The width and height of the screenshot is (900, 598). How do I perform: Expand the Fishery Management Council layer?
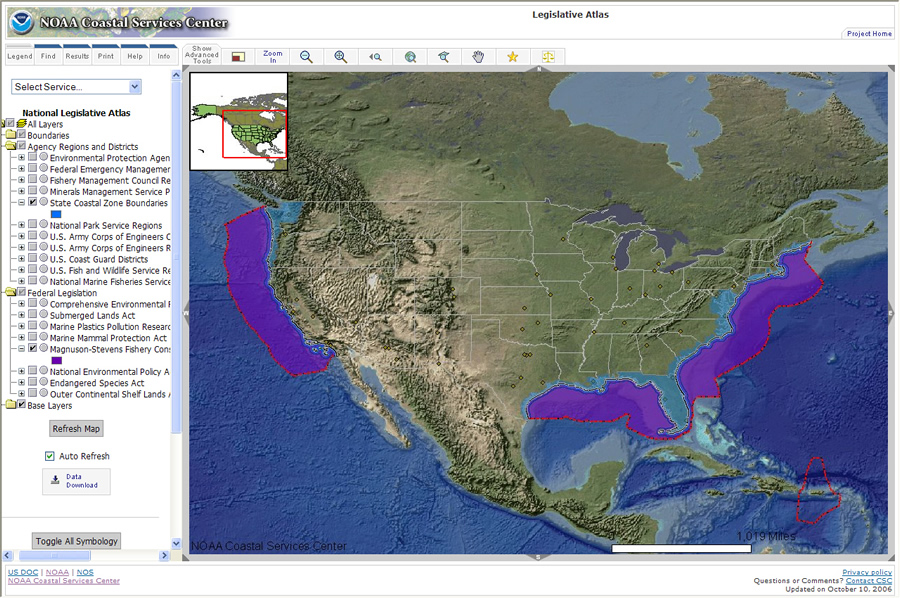[21, 180]
